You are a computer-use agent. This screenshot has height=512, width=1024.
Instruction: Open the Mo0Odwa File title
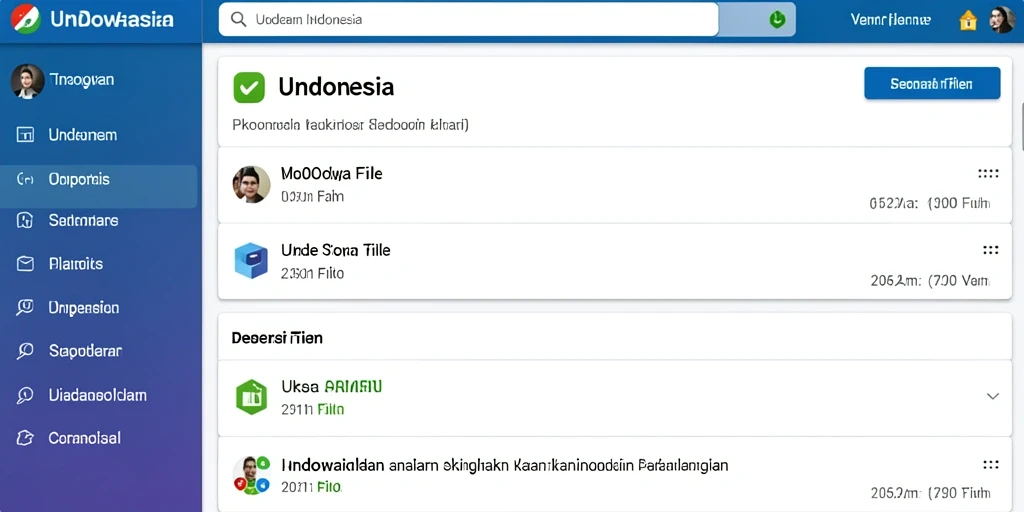pyautogui.click(x=332, y=174)
